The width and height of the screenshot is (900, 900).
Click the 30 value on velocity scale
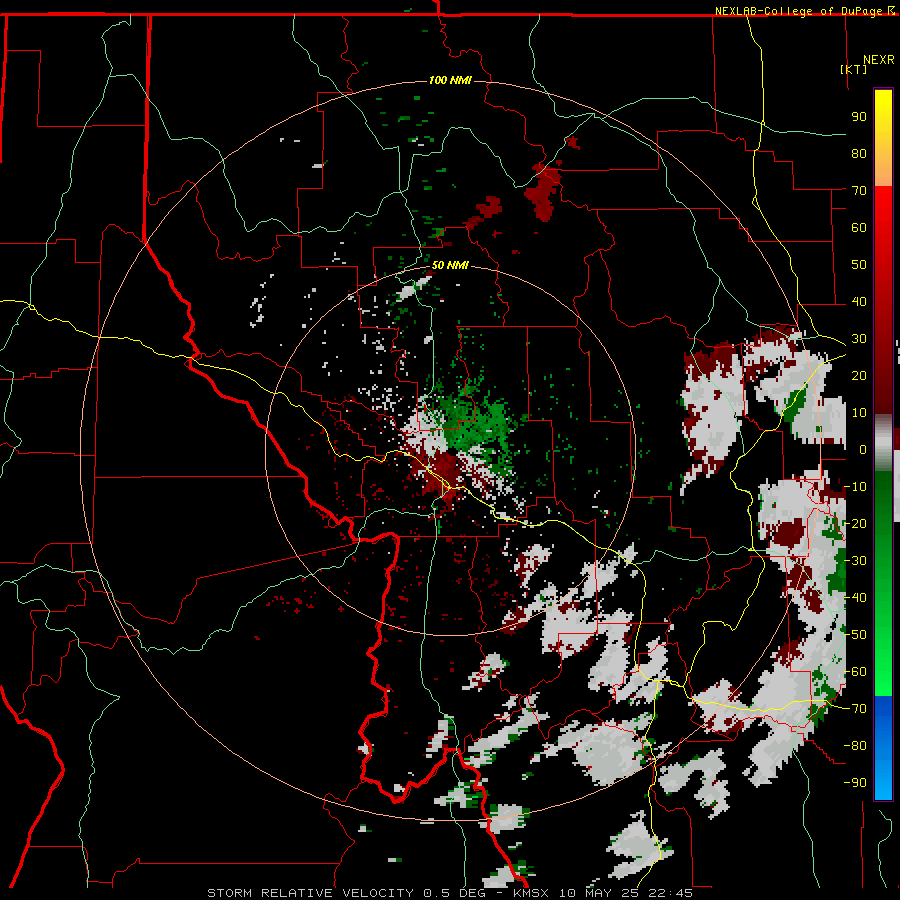click(859, 339)
